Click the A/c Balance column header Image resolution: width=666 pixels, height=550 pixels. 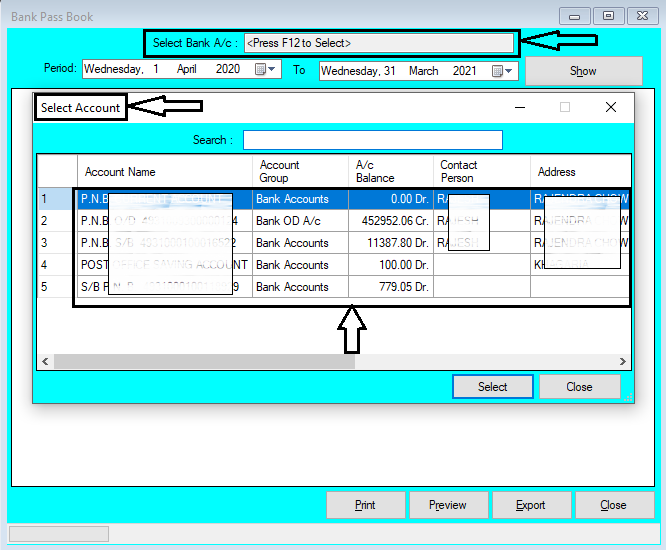pos(391,172)
